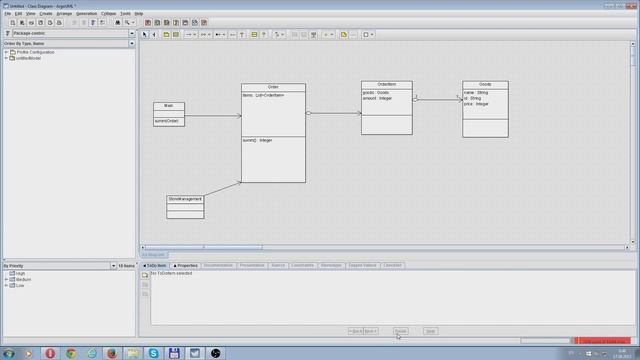The height and width of the screenshot is (360, 640).
Task: Click the Back button in ToDo pane
Action: coord(355,331)
